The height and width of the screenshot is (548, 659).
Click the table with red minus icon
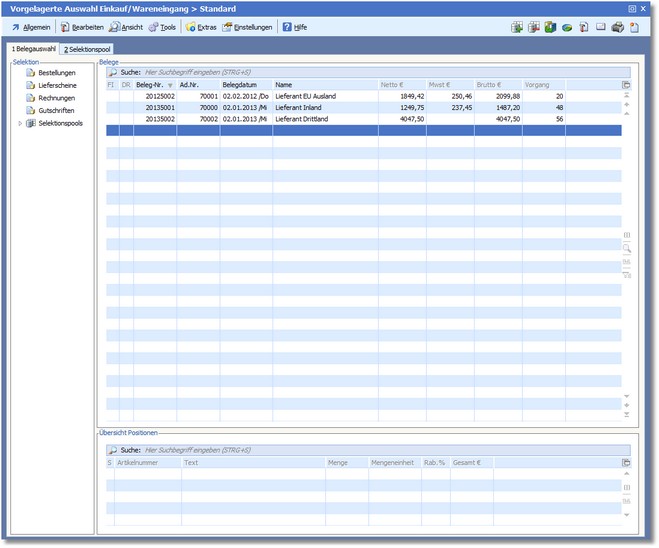click(534, 27)
